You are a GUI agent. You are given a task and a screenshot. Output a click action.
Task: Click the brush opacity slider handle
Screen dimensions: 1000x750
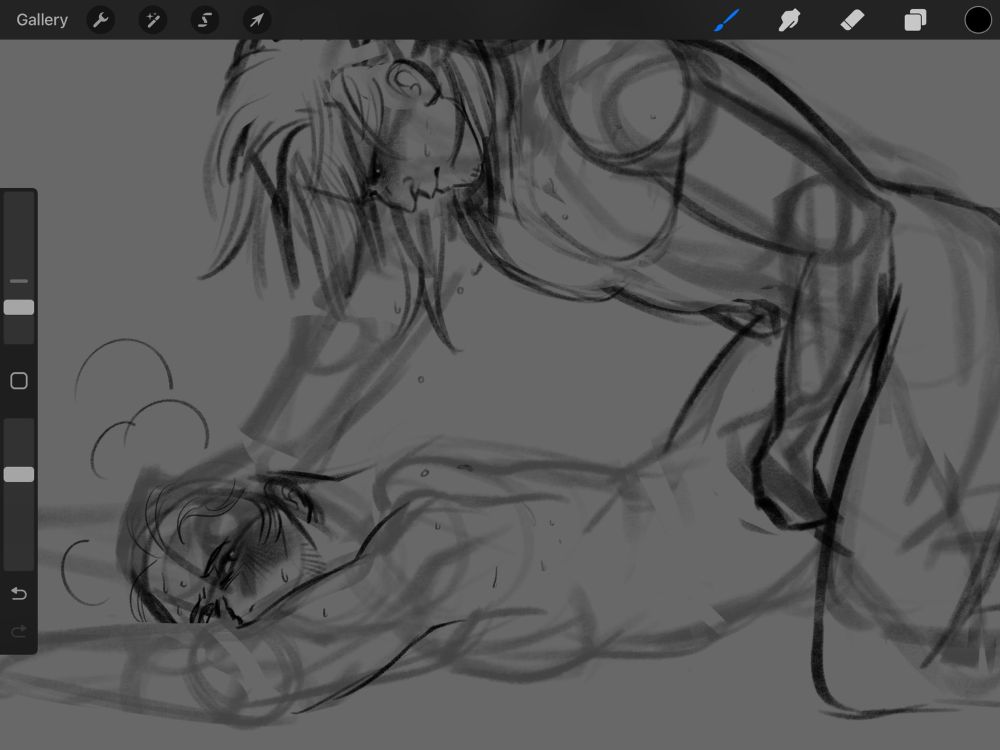(x=19, y=474)
